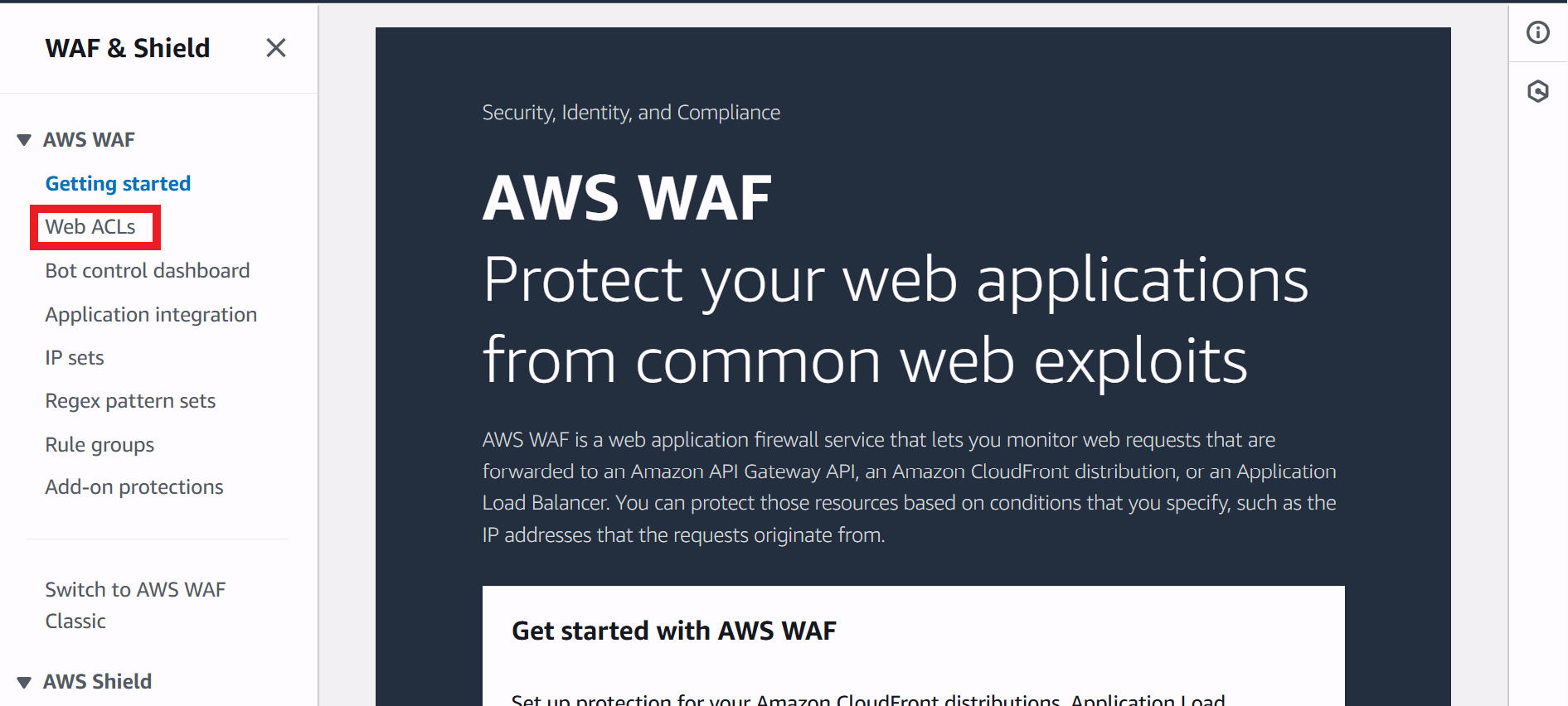Click Security, Identity, and Compliance text
1568x706 pixels.
coord(631,113)
